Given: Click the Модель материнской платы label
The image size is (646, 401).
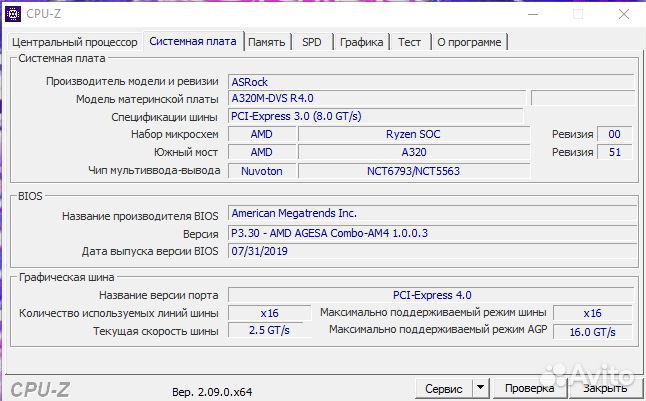Looking at the screenshot, I should pyautogui.click(x=147, y=99).
